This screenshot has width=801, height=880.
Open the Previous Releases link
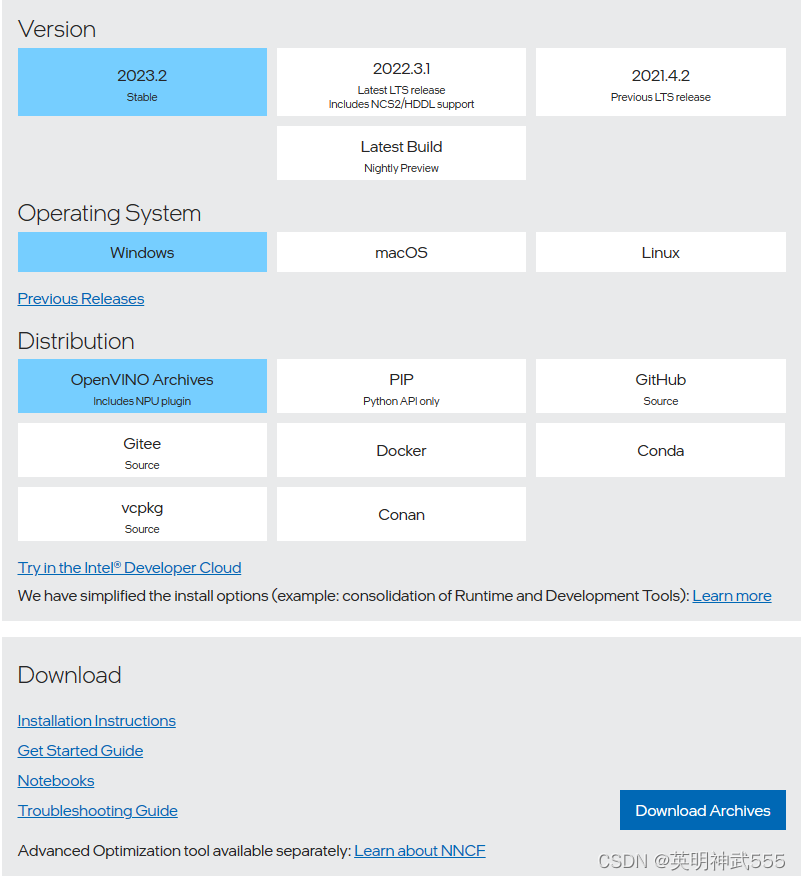(81, 299)
